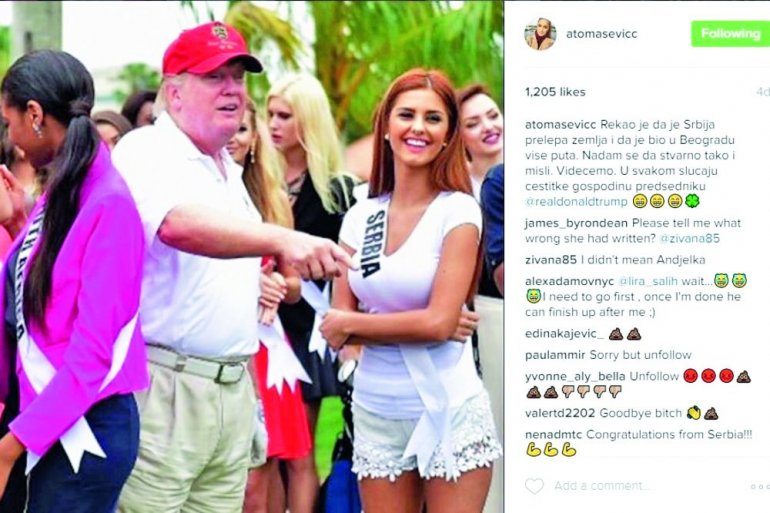The height and width of the screenshot is (513, 770).
Task: Open the atomasevicc profile avatar
Action: point(540,34)
